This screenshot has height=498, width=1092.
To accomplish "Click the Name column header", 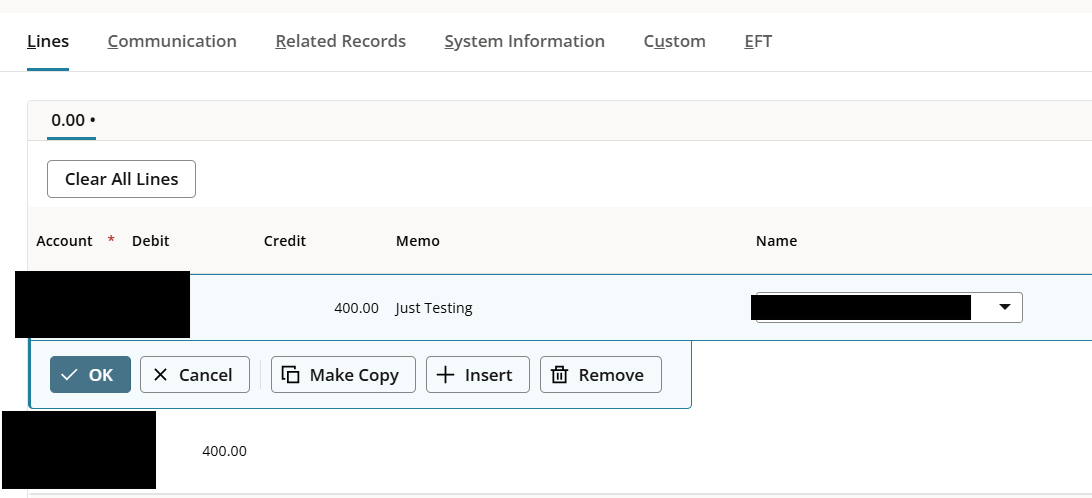I will [776, 241].
